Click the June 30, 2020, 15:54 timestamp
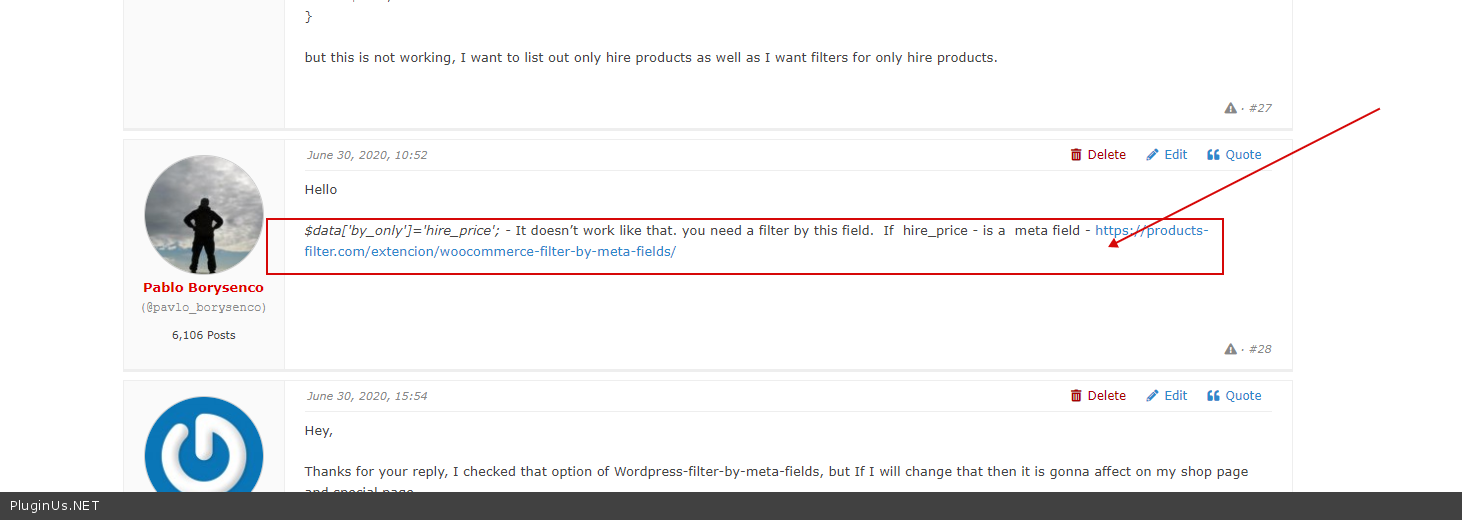 367,396
